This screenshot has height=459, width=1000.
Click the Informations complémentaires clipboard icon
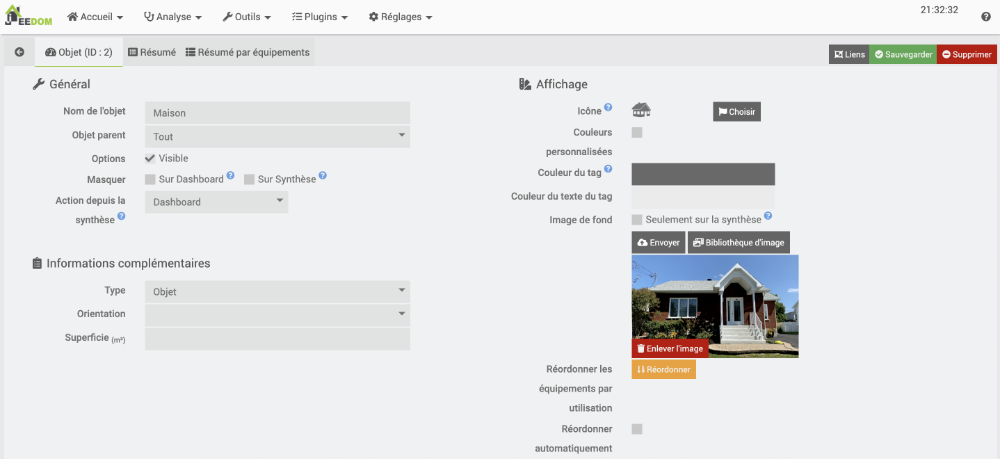coord(38,263)
